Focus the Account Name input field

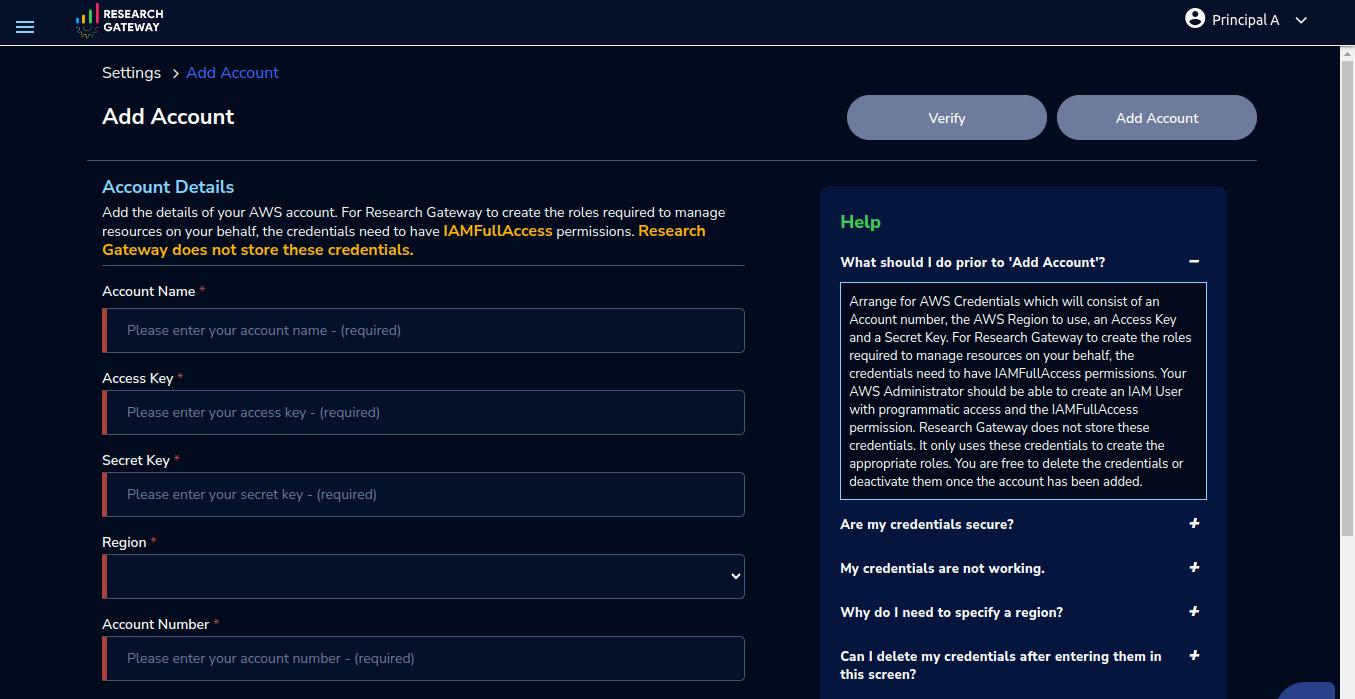pos(423,330)
